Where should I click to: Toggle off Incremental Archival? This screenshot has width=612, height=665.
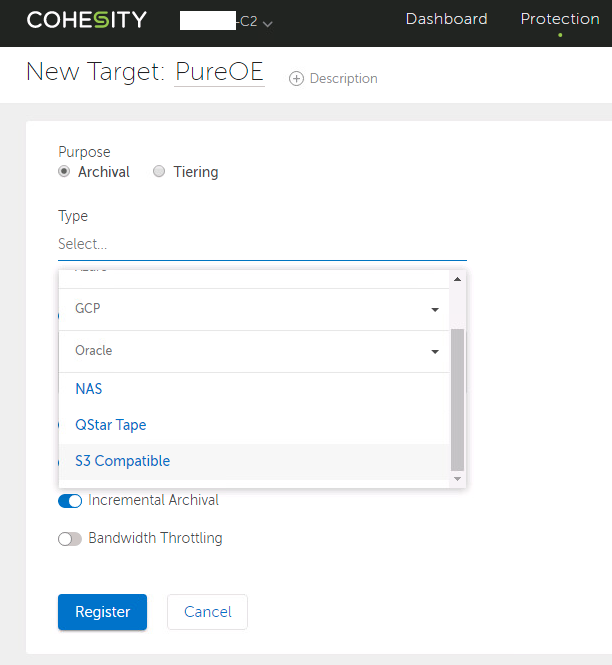click(x=70, y=501)
